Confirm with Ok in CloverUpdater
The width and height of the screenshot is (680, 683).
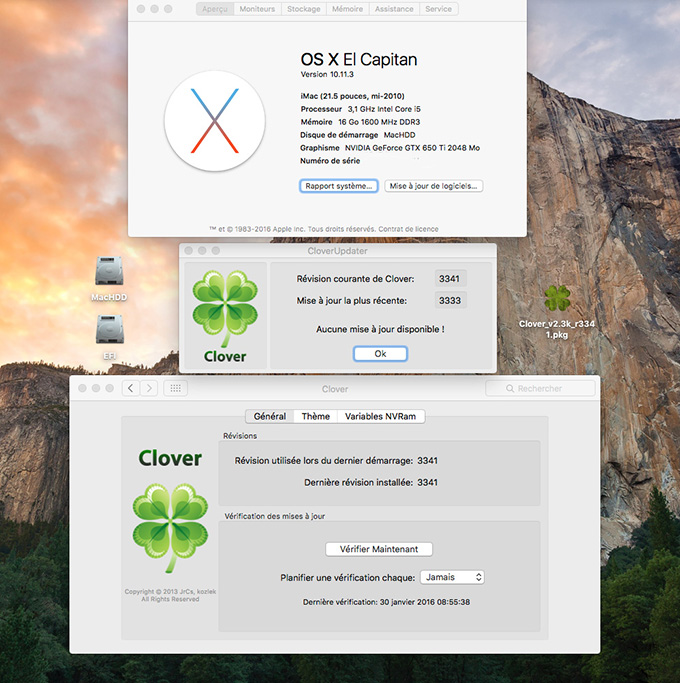pos(380,354)
